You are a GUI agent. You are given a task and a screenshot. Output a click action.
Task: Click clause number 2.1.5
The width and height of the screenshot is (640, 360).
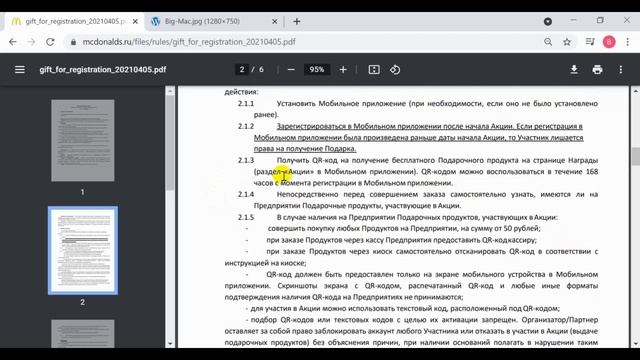[x=246, y=217]
